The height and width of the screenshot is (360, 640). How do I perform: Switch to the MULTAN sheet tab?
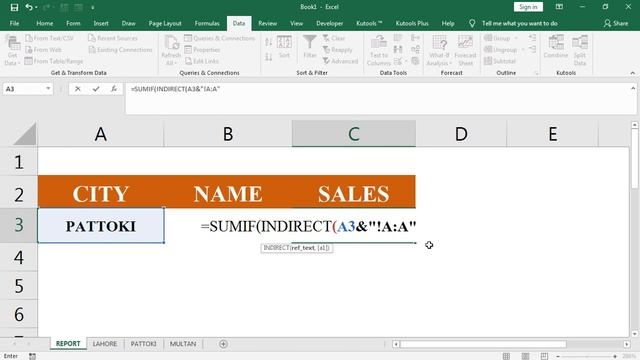coord(183,344)
